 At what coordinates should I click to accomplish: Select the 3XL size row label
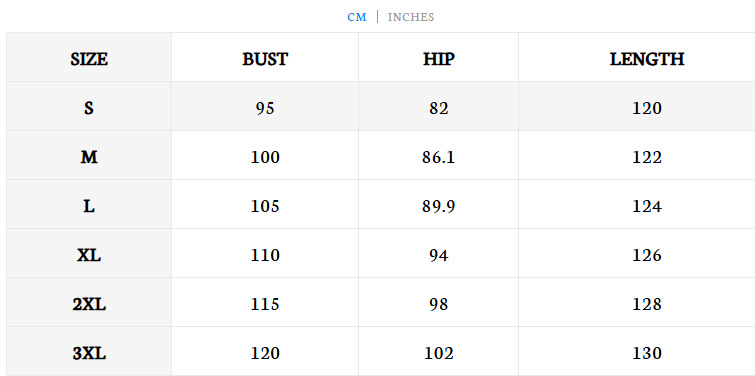[89, 352]
